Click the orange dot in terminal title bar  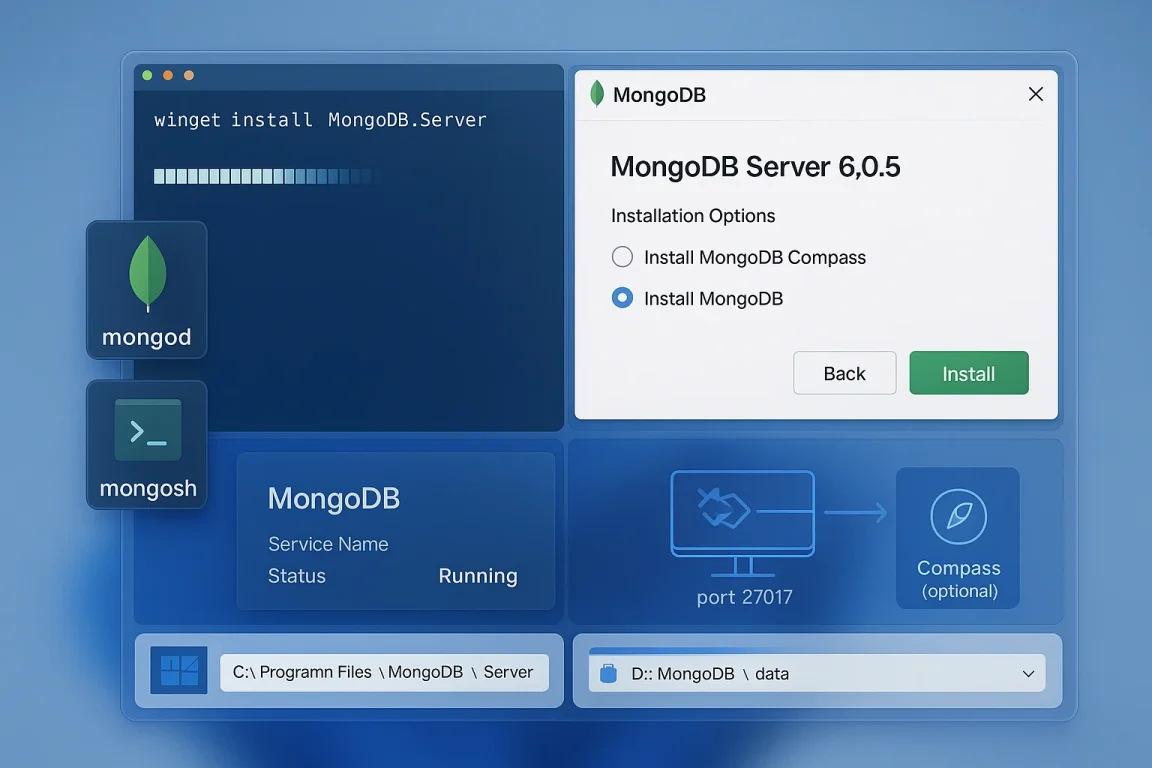(x=168, y=75)
